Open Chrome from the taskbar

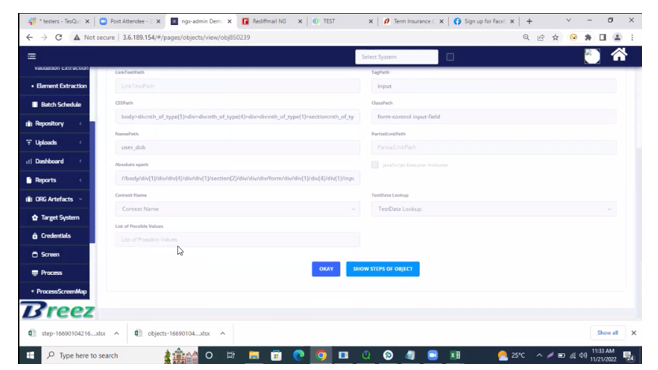321,355
